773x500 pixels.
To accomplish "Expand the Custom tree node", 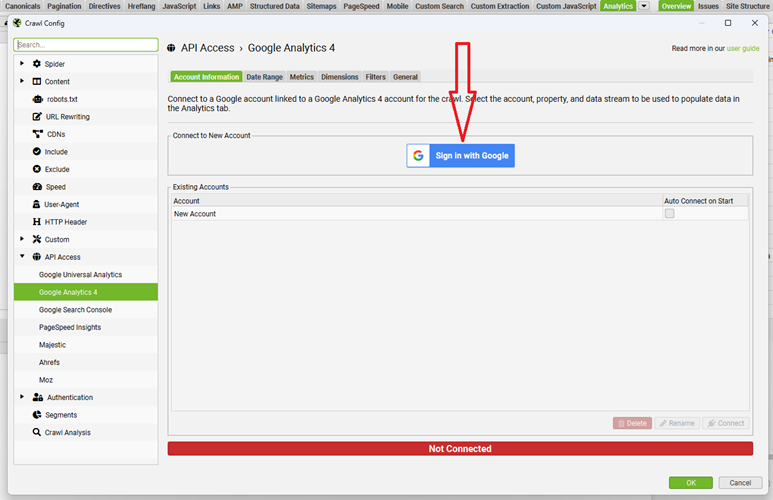I will [x=22, y=239].
